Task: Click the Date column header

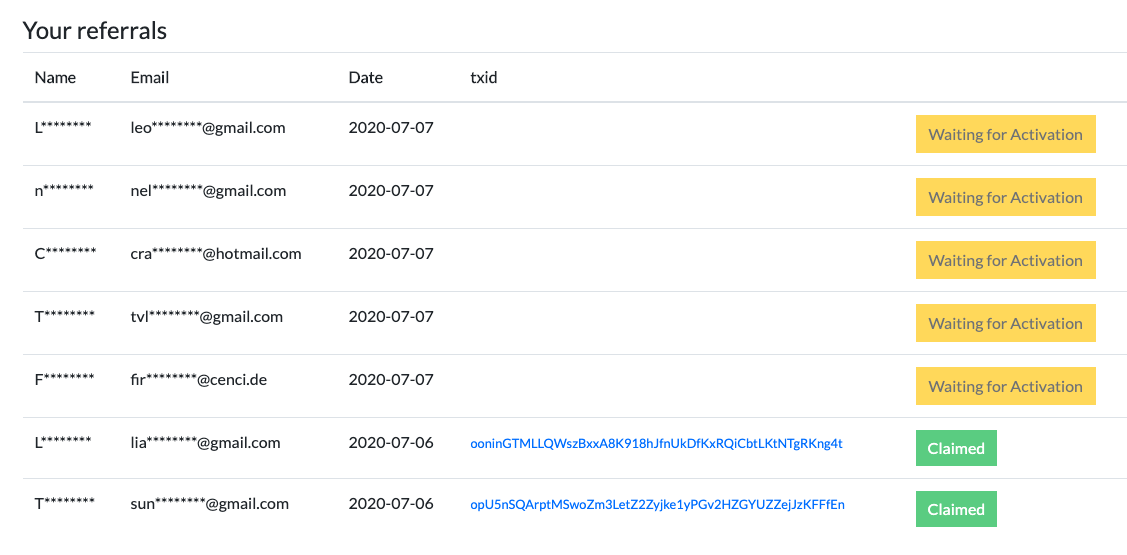Action: tap(366, 78)
